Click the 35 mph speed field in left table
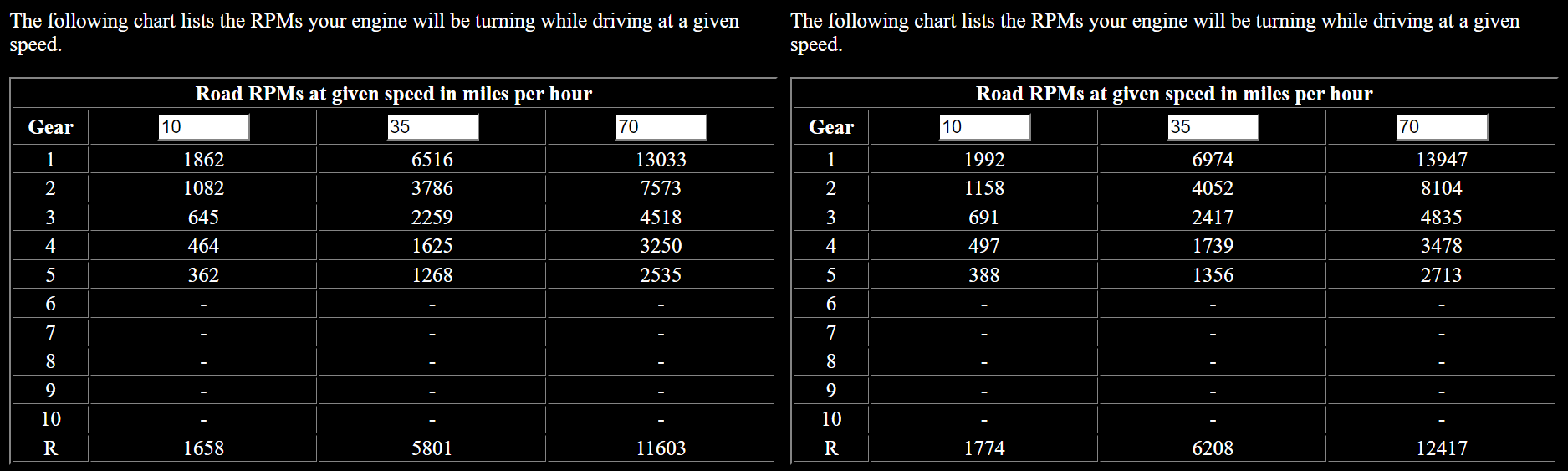This screenshot has width=1568, height=471. point(432,127)
